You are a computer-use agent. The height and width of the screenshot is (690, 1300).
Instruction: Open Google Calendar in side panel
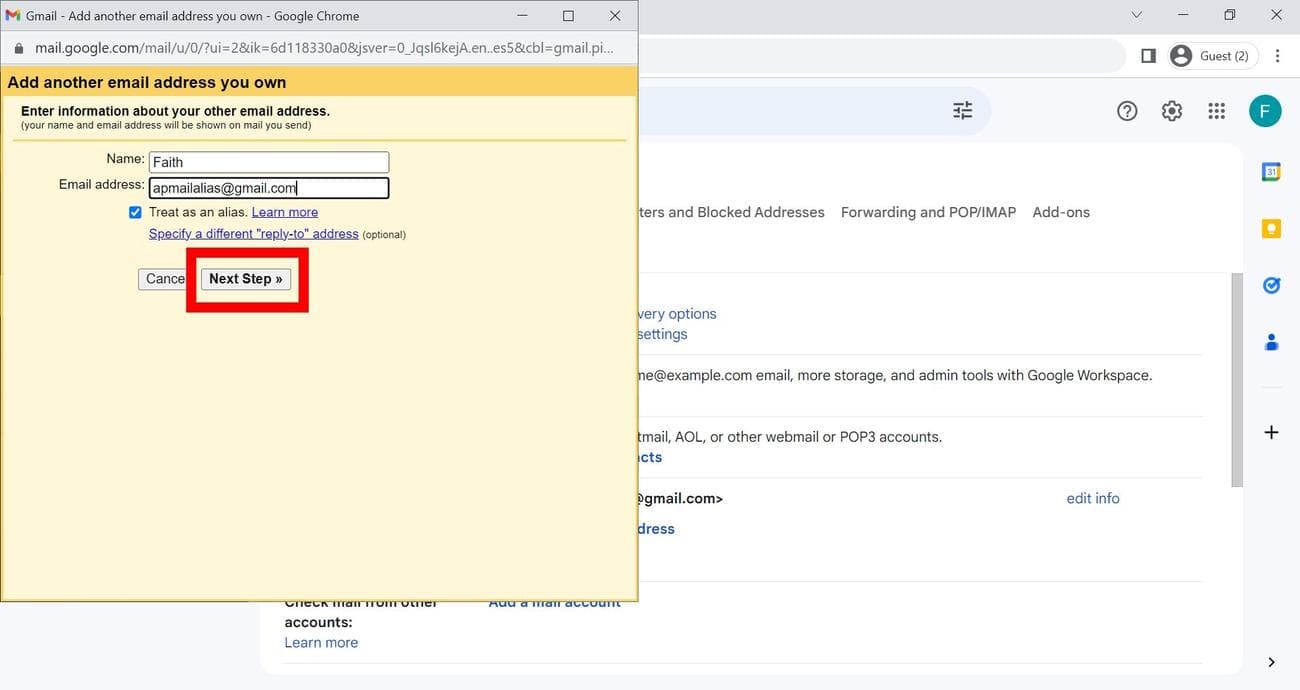(1271, 172)
